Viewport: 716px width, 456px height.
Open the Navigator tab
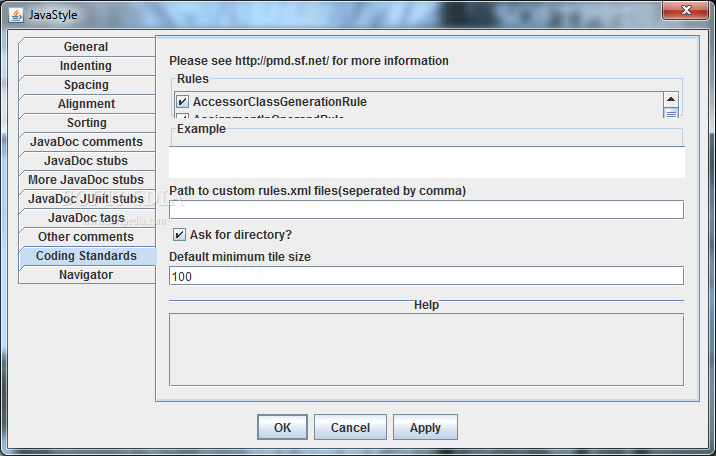87,275
